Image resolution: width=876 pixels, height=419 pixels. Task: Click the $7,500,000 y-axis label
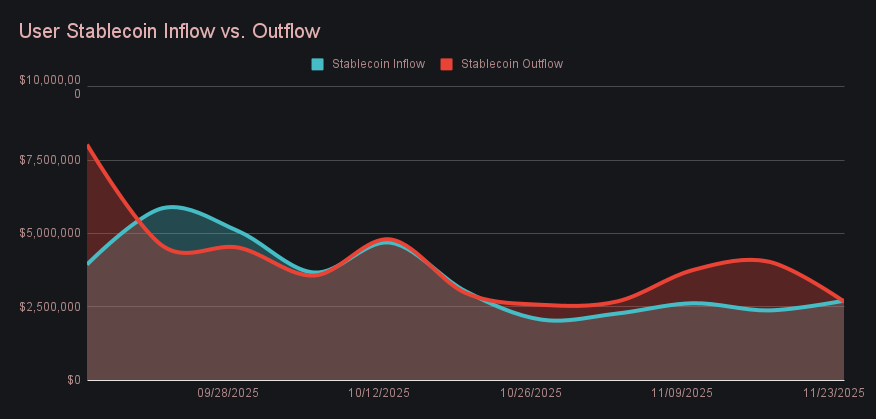click(x=50, y=160)
